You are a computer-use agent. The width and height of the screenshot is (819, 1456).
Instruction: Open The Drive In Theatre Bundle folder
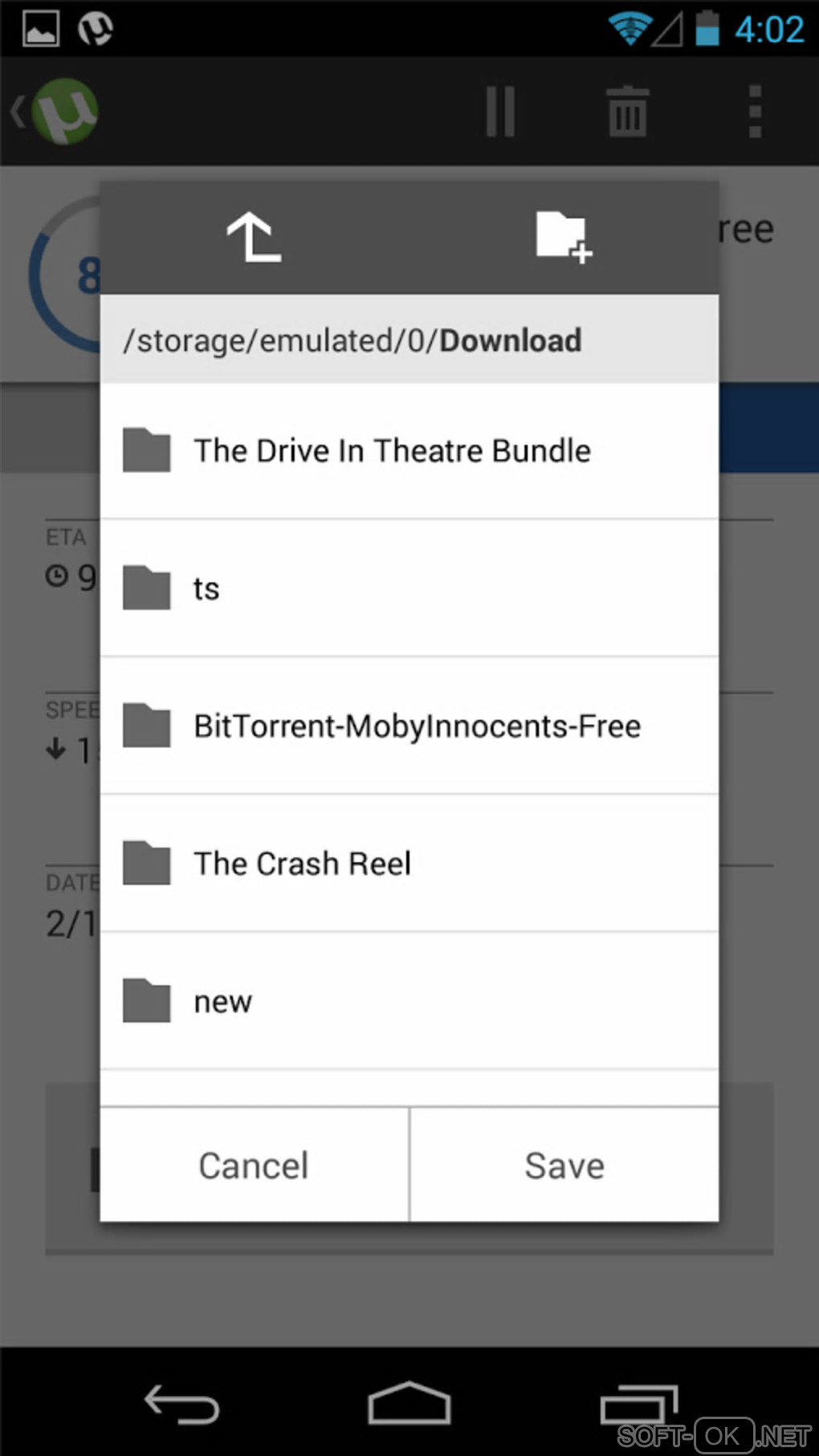[392, 451]
